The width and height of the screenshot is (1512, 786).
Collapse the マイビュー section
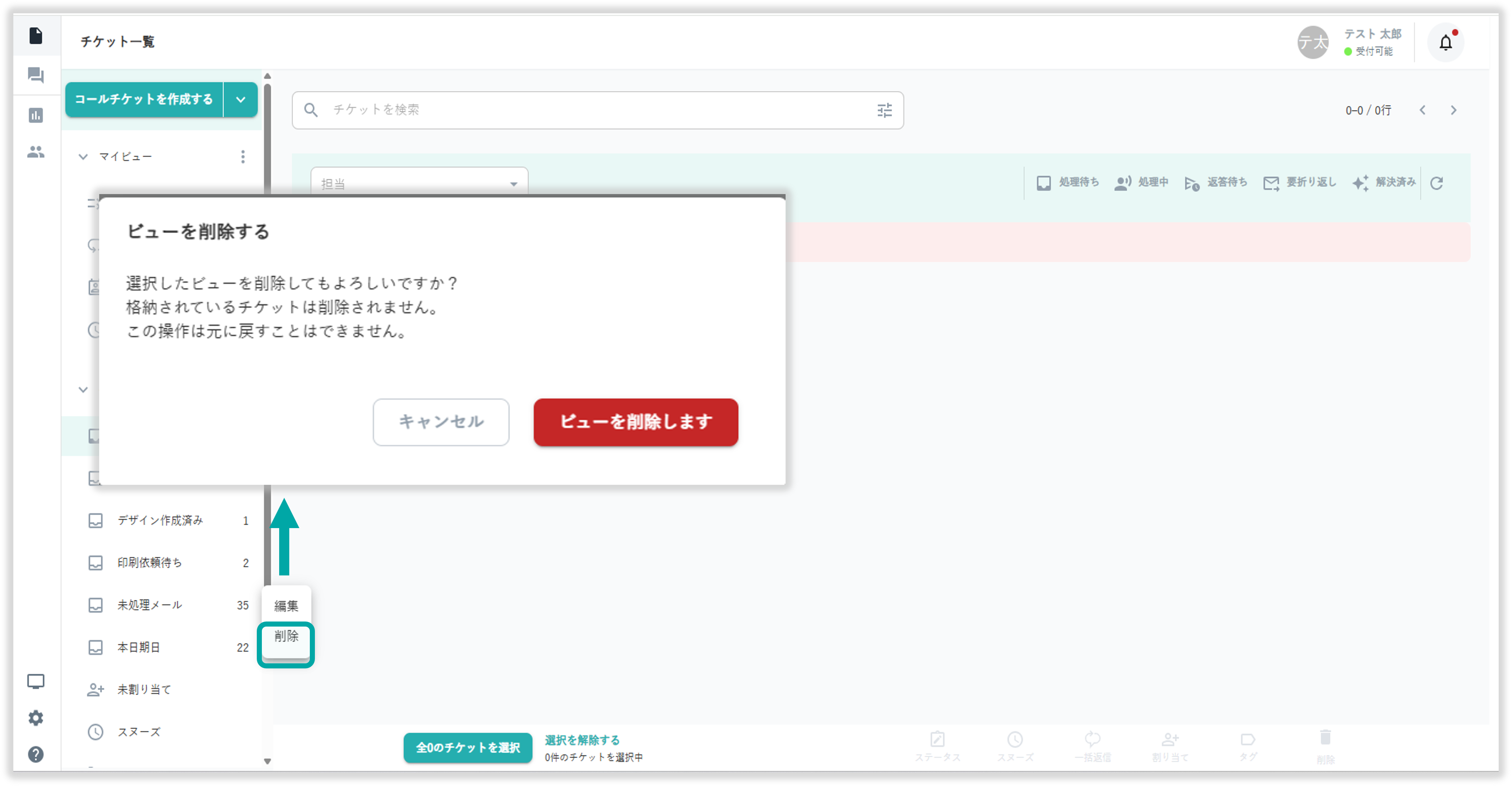coord(83,157)
